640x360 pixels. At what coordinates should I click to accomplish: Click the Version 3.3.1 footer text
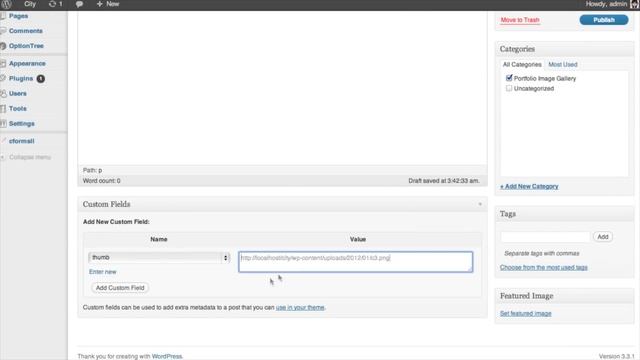point(616,356)
